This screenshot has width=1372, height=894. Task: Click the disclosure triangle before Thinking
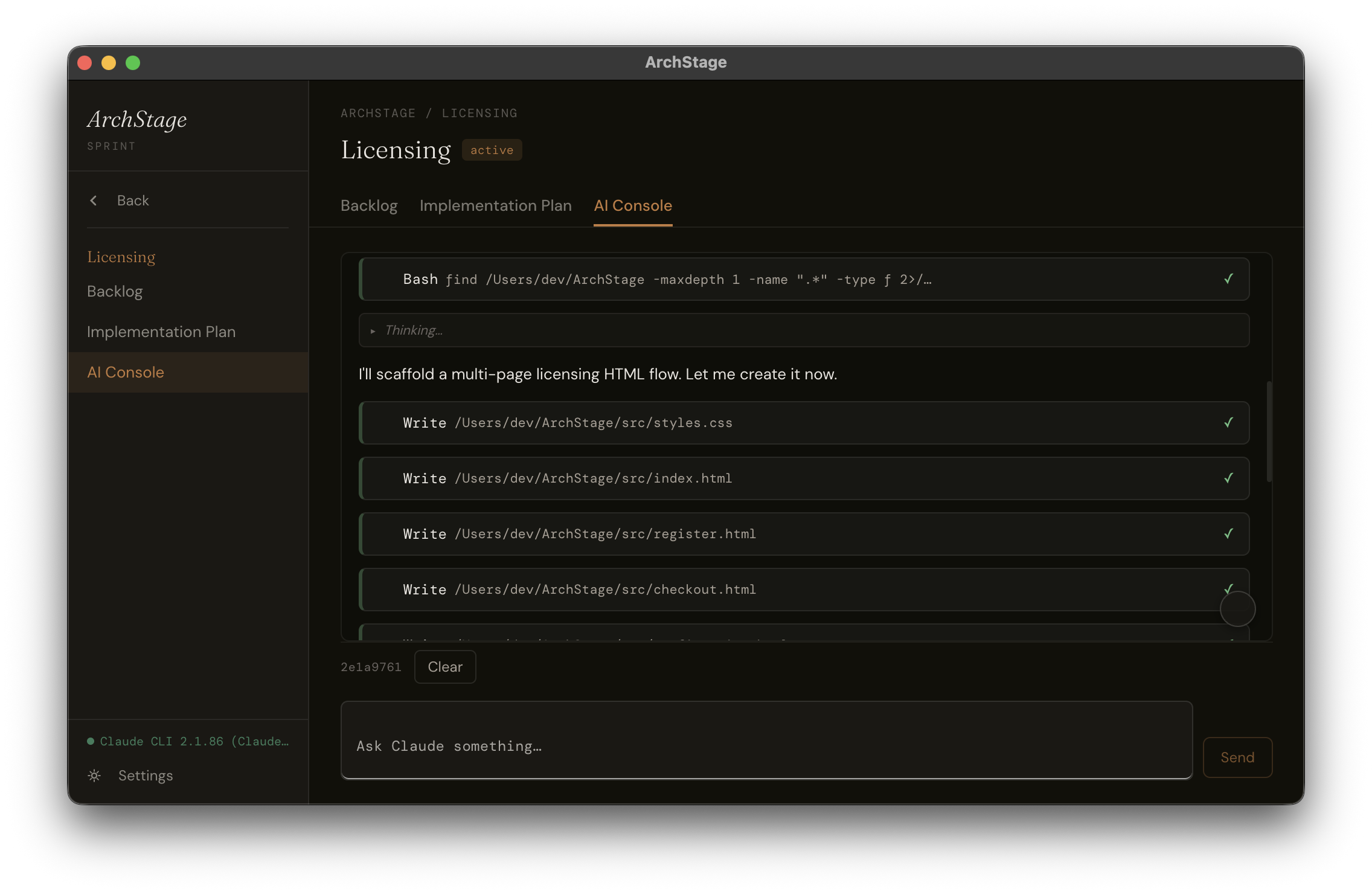point(373,330)
